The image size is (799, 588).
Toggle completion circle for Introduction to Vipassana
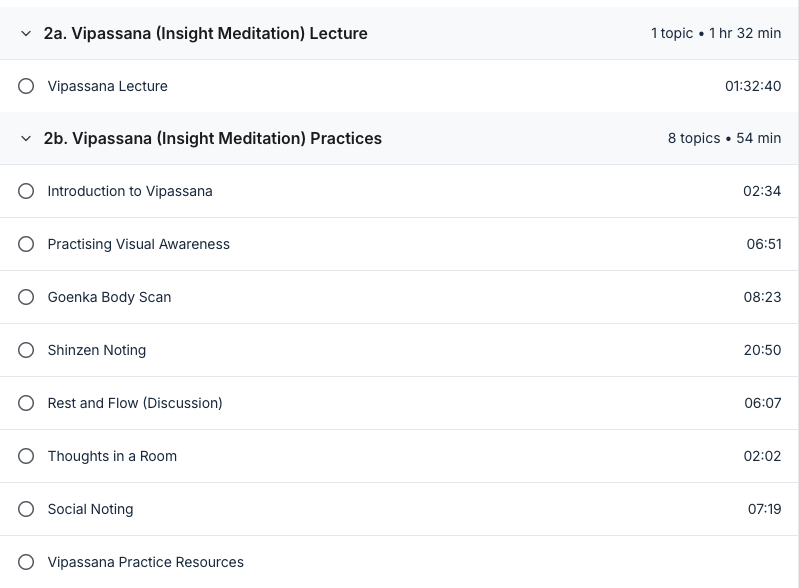(26, 191)
